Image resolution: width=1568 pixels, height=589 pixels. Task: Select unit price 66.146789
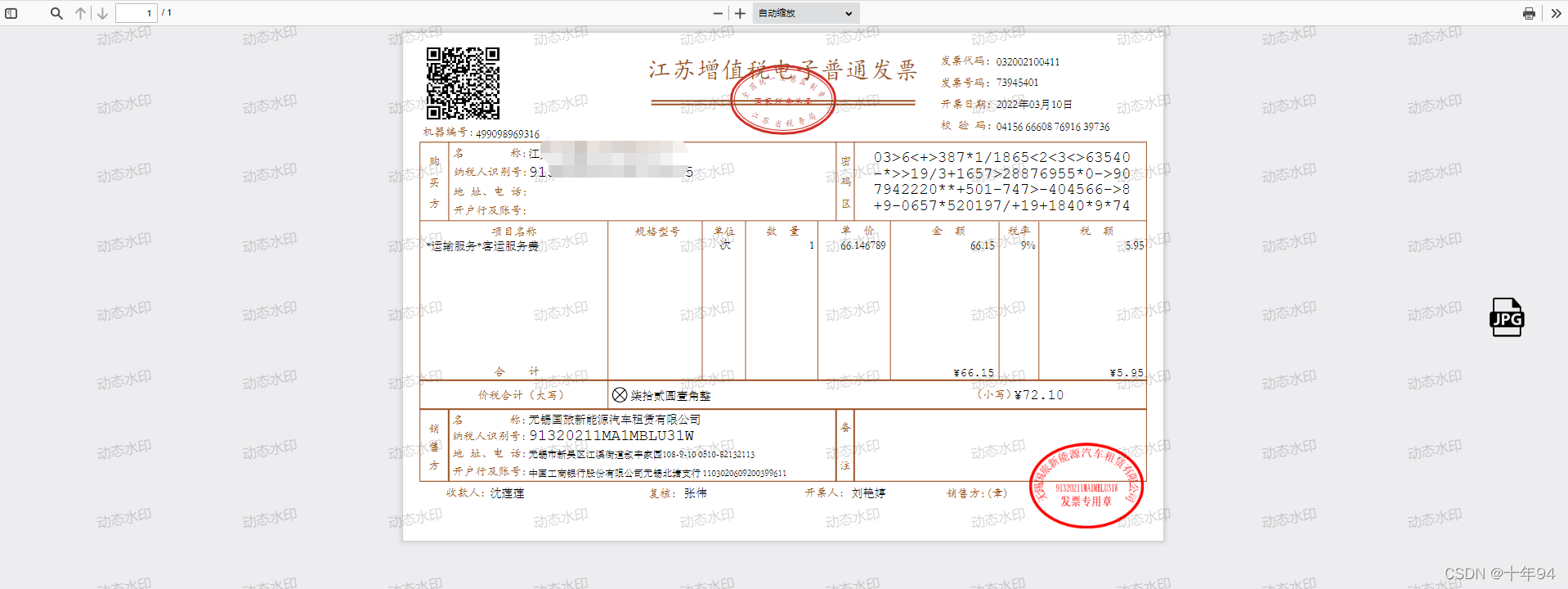click(863, 245)
